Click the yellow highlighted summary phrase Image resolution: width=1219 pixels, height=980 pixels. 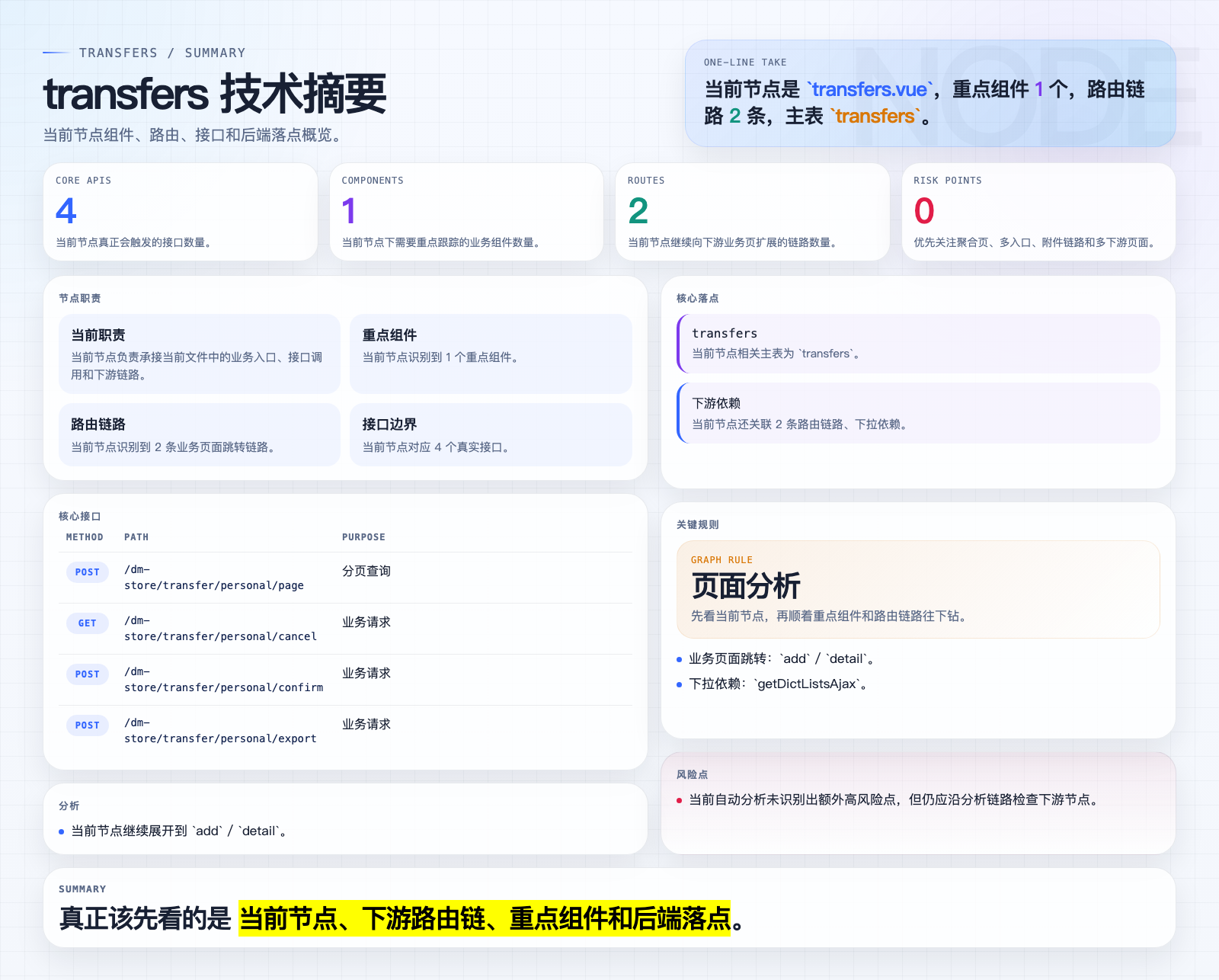pos(485,918)
